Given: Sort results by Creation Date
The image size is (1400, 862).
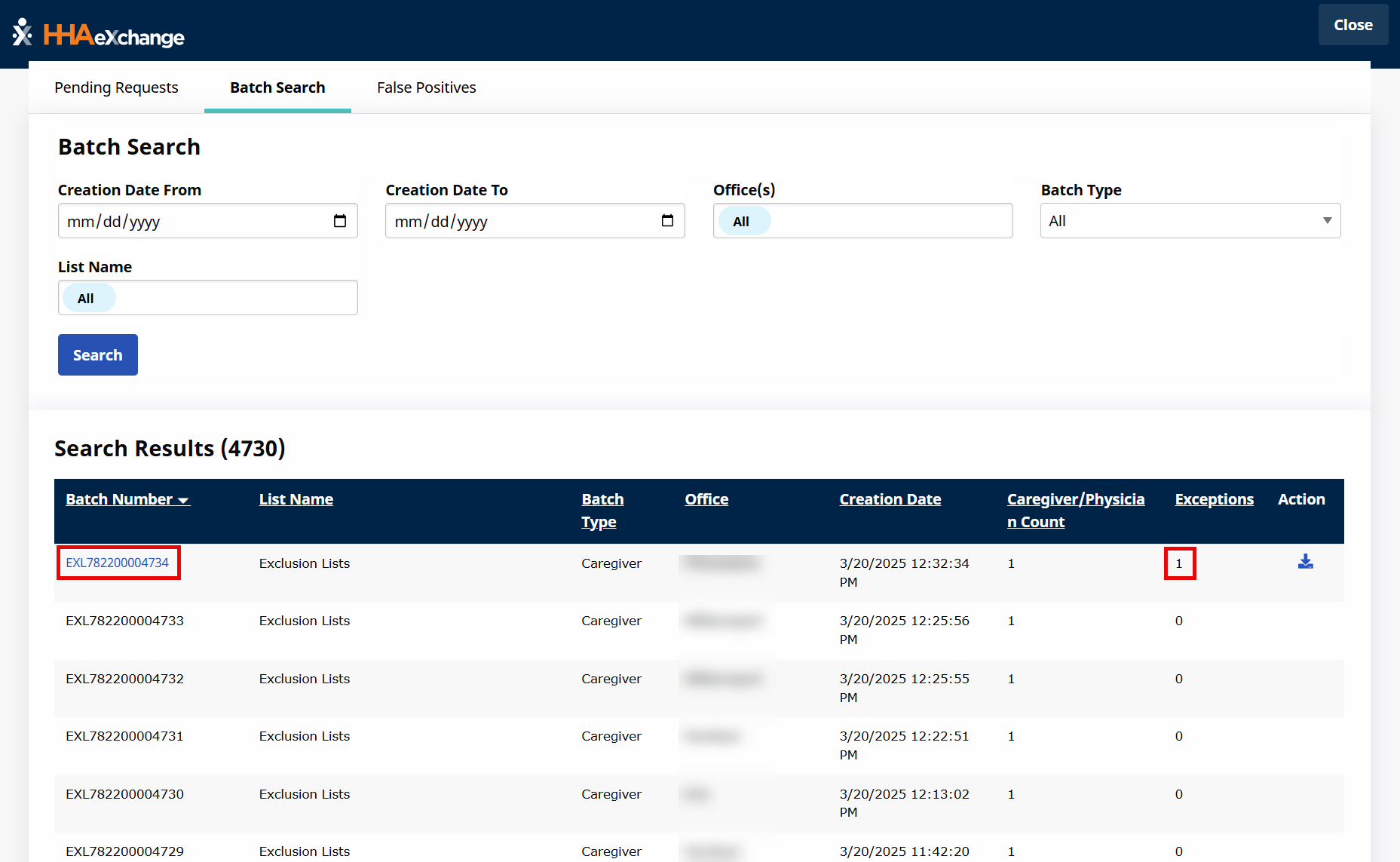Looking at the screenshot, I should [x=890, y=498].
